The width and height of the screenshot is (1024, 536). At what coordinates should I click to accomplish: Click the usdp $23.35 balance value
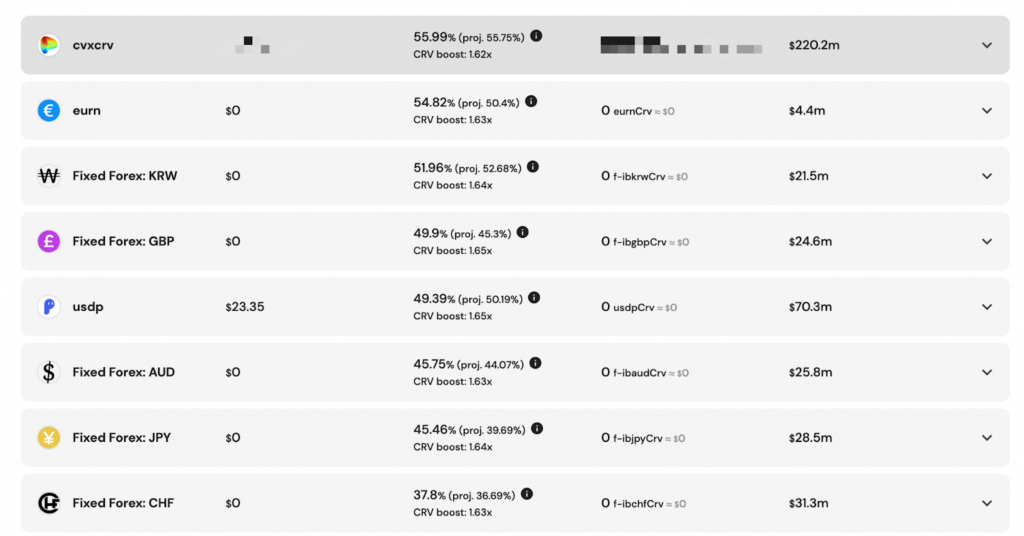tap(245, 307)
